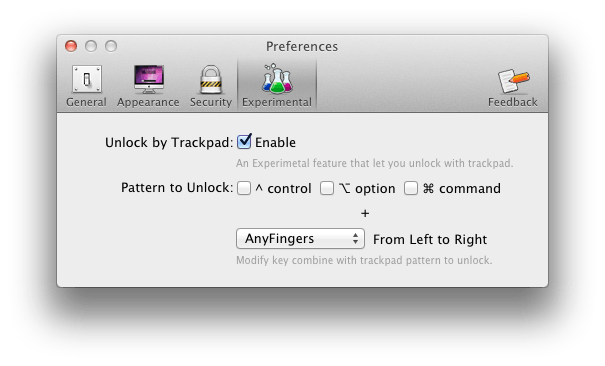Open the General preferences light switch icon

point(87,79)
